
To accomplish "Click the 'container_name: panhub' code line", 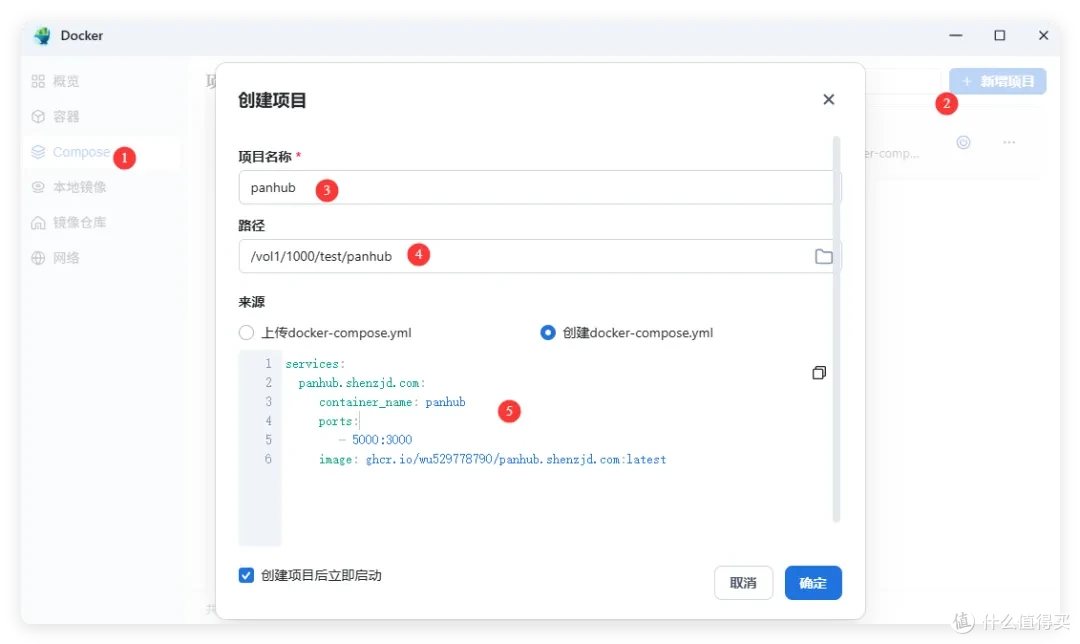I will (392, 402).
